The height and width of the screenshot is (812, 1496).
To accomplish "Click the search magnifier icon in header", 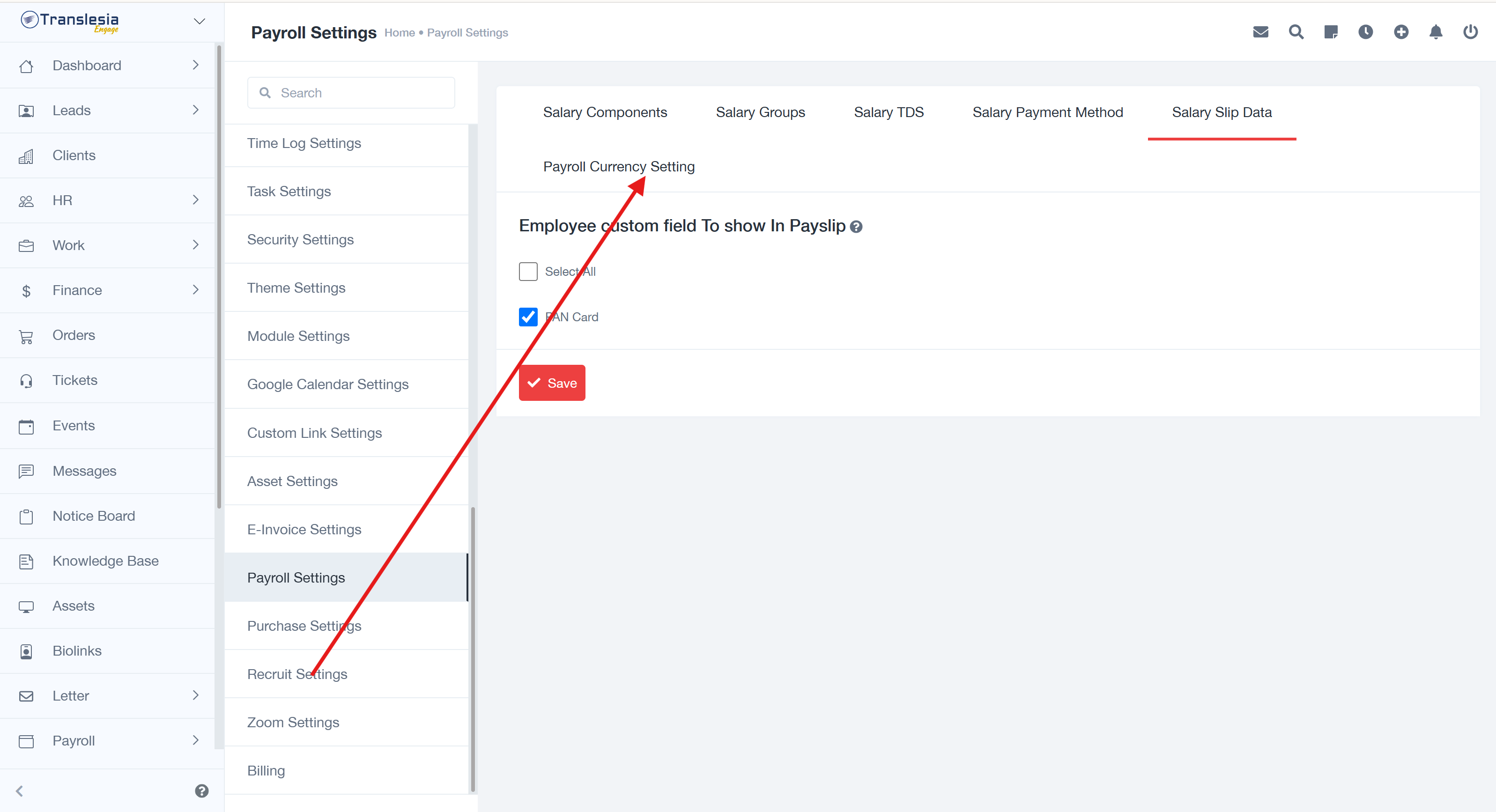I will 1296,32.
